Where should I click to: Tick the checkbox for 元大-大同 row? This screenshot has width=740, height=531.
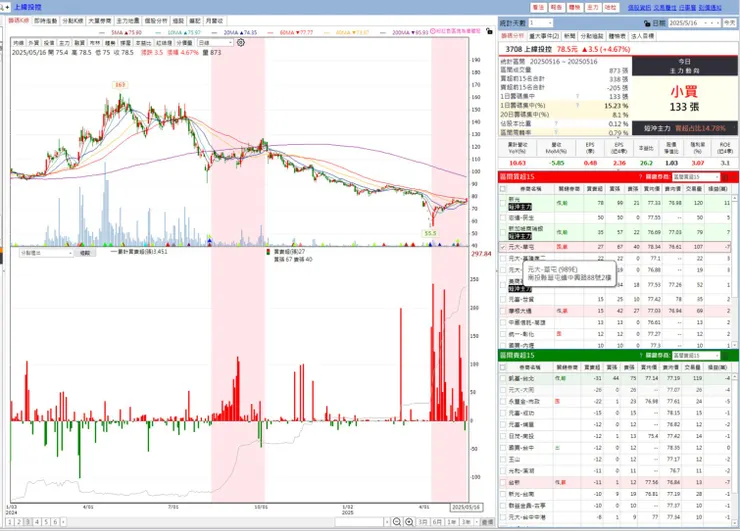click(x=504, y=390)
